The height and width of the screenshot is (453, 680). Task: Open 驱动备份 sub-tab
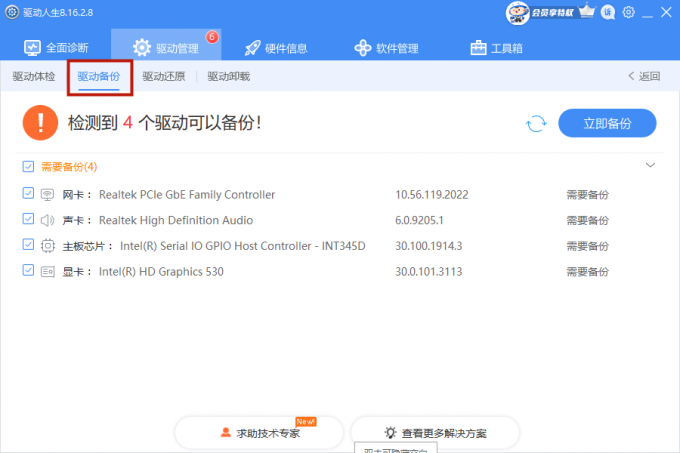[99, 77]
